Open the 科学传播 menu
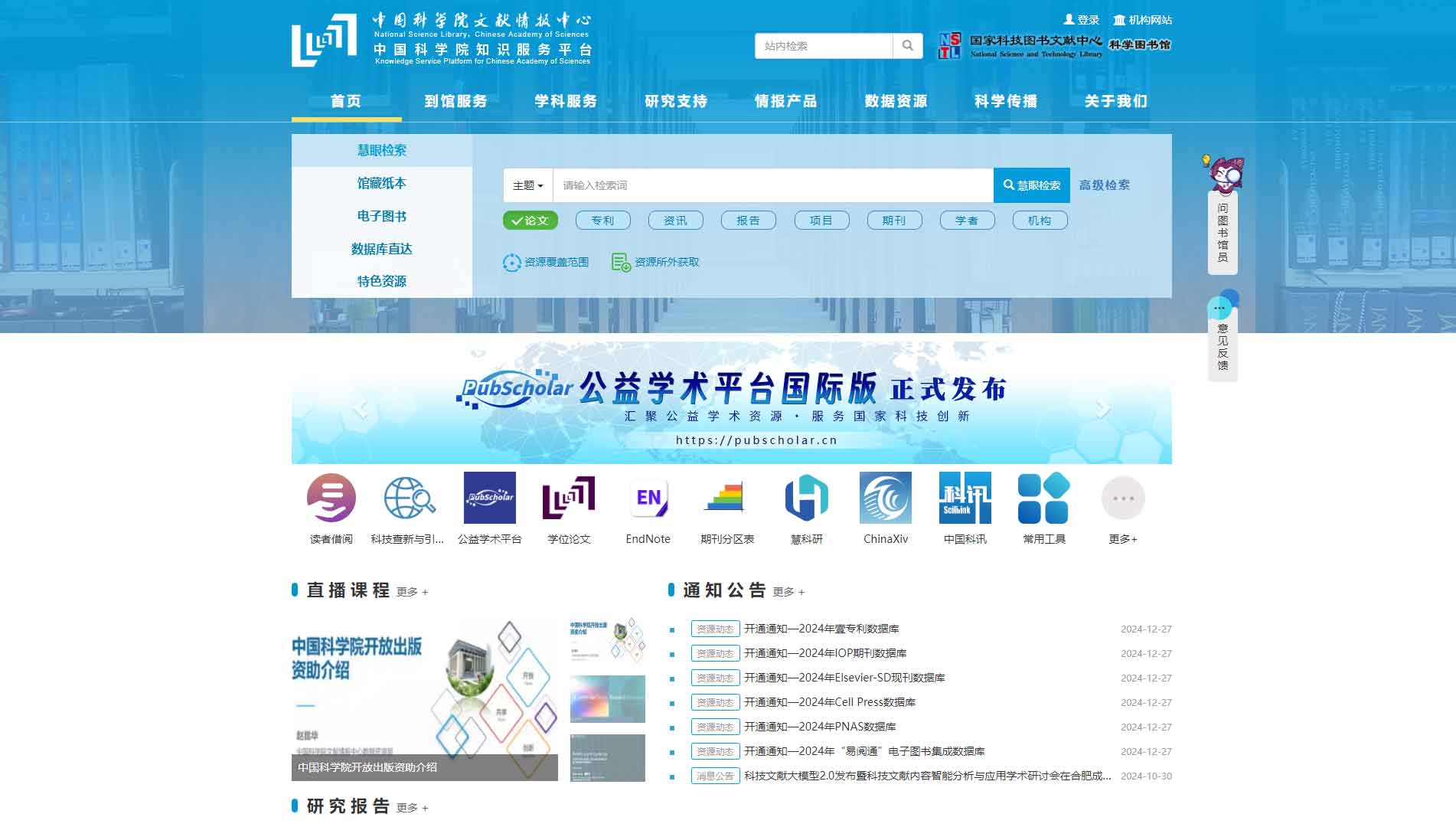This screenshot has height=827, width=1456. (1006, 101)
